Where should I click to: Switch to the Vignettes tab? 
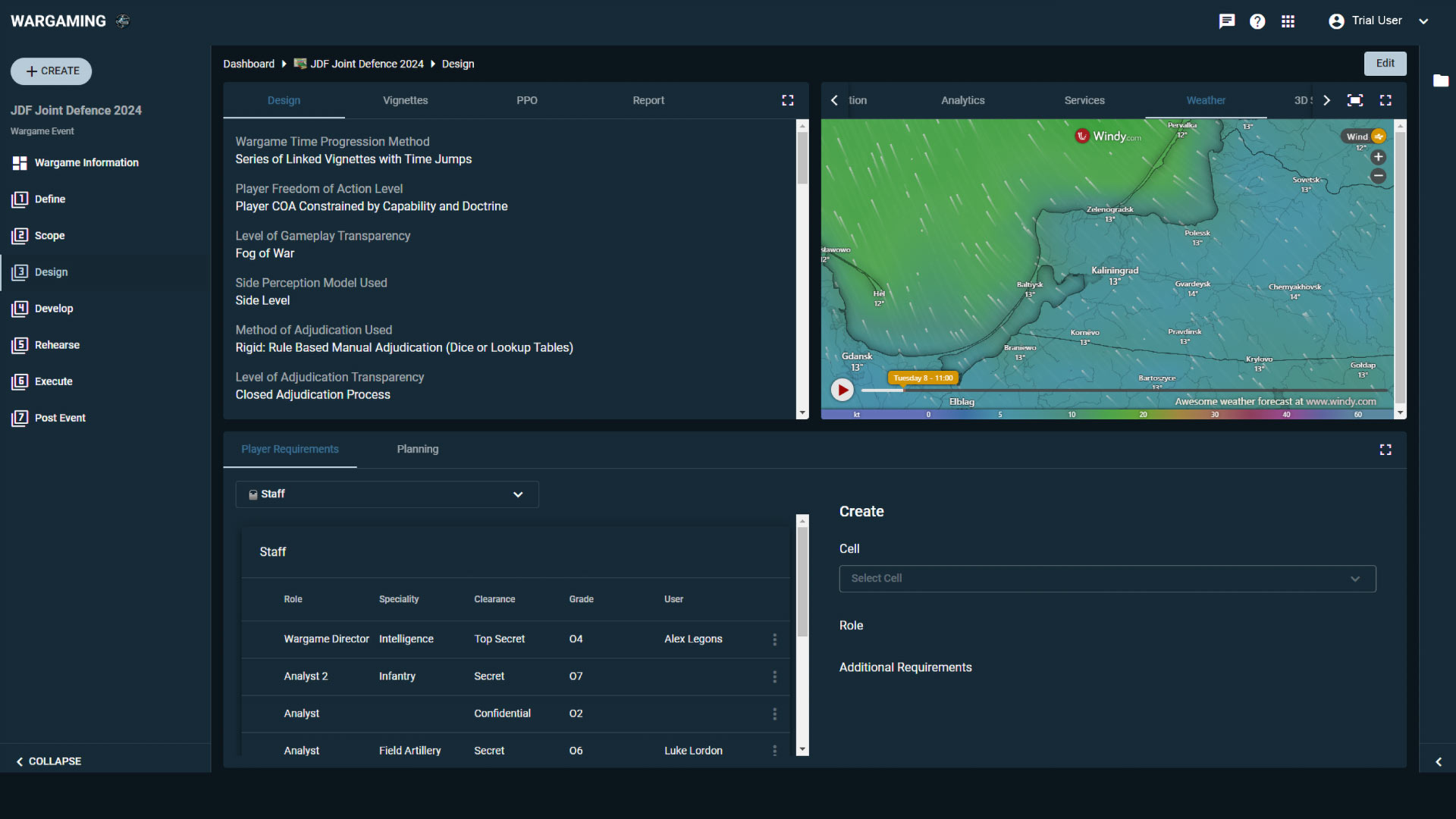[405, 100]
